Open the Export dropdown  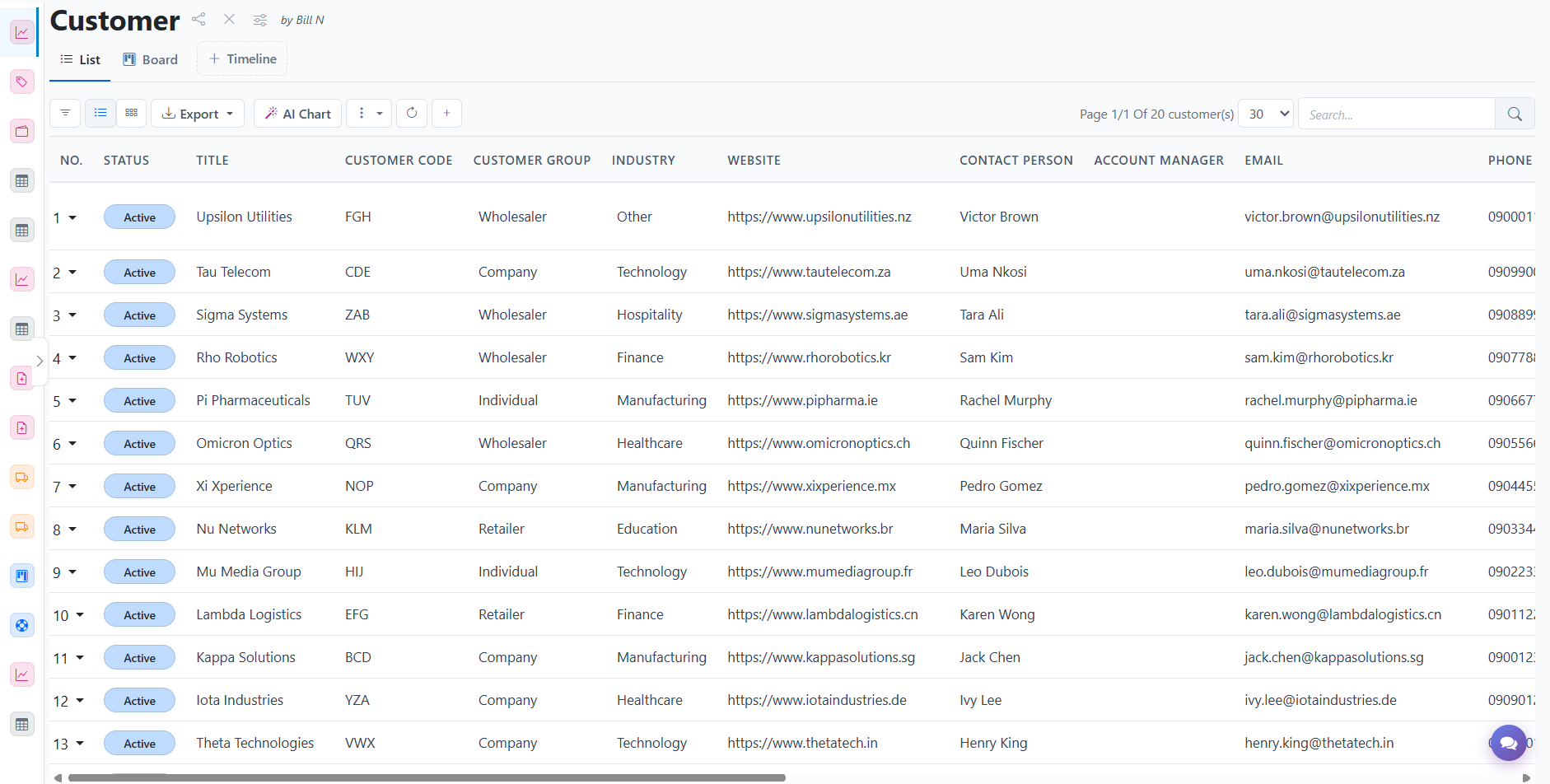point(198,113)
